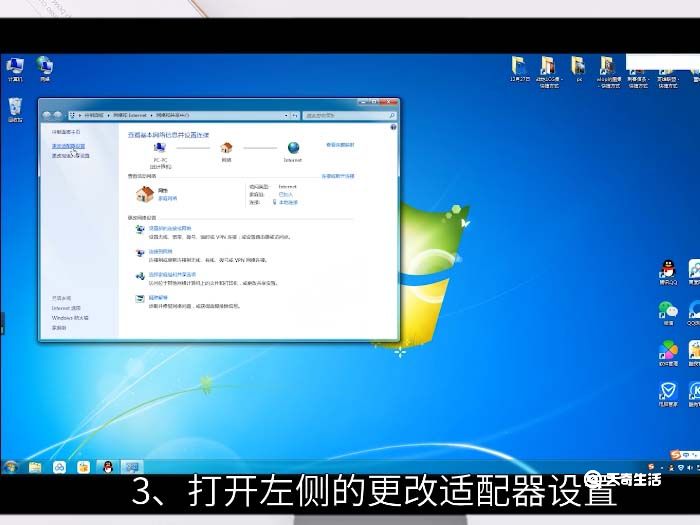Click the active Control Panel taskbar button
This screenshot has width=700, height=525.
[x=132, y=467]
